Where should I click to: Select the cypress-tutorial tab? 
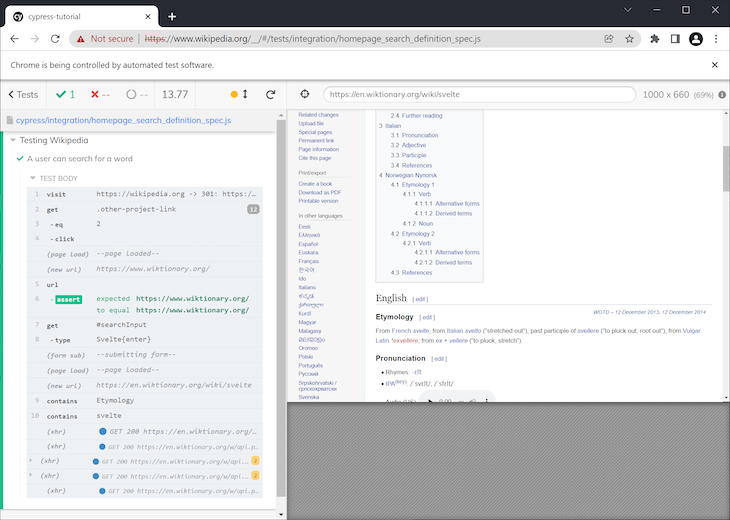[81, 16]
